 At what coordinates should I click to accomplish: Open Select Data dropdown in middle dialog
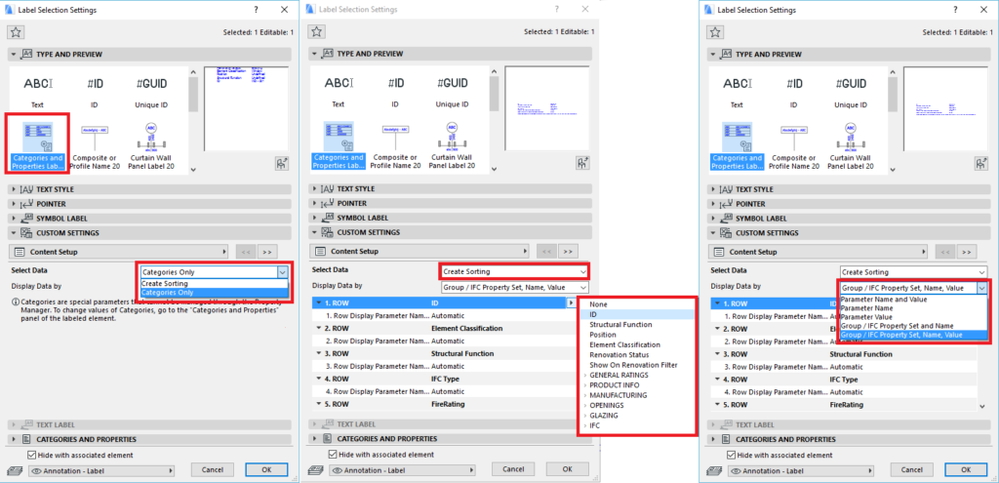point(515,271)
